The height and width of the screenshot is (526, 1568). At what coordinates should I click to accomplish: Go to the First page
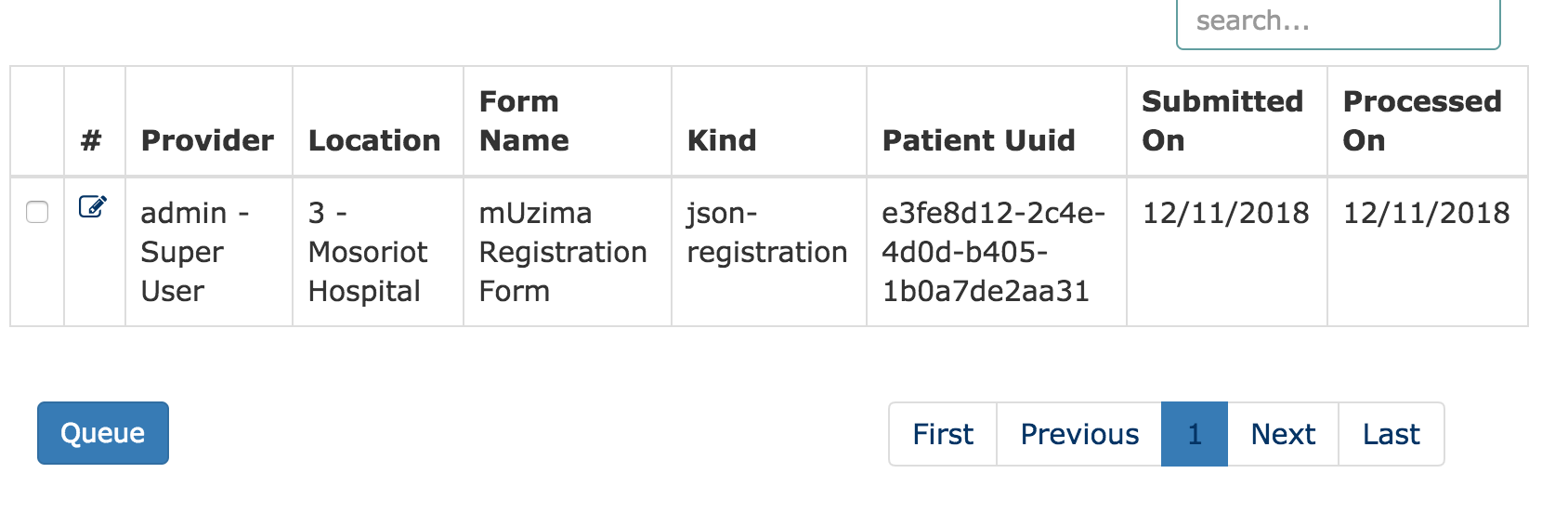tap(943, 434)
